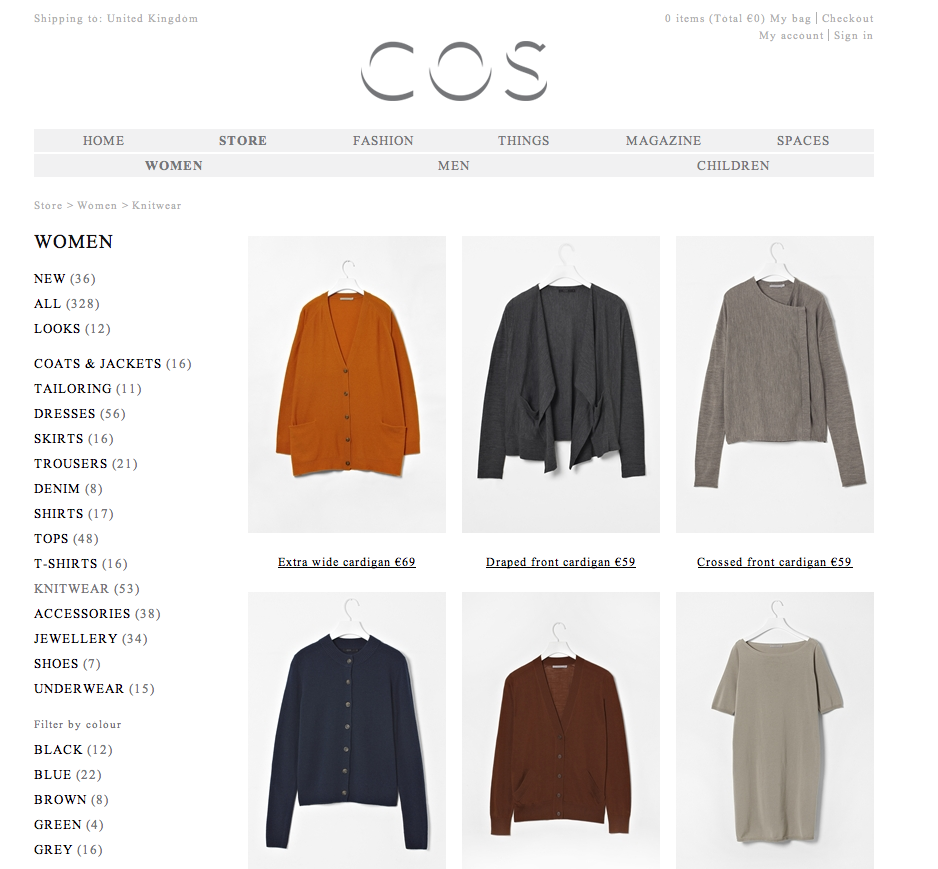Filter by colour BLUE (22)
Screen dimensions: 938x869
click(68, 775)
